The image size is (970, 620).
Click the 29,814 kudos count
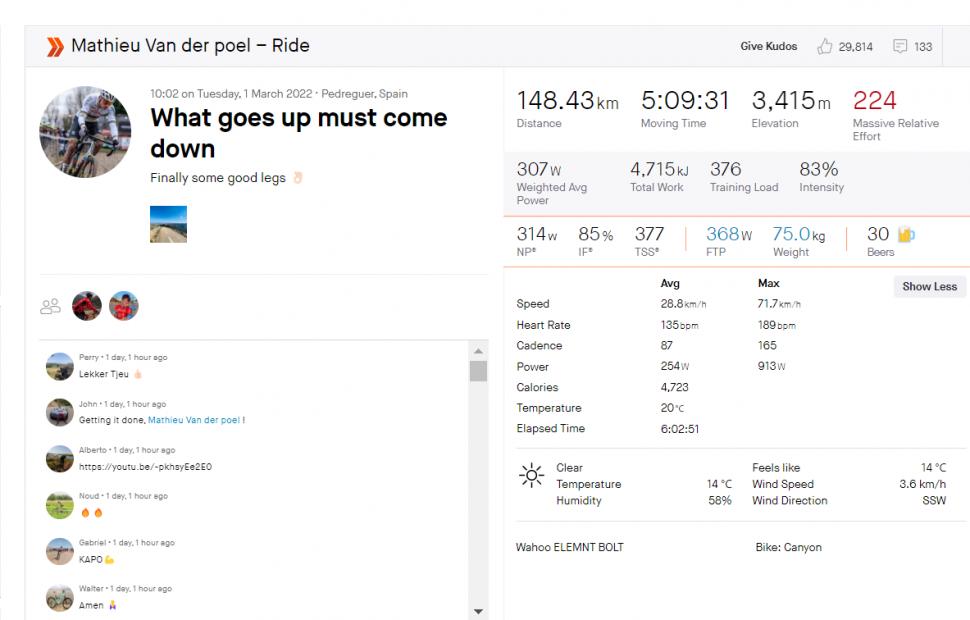[856, 46]
